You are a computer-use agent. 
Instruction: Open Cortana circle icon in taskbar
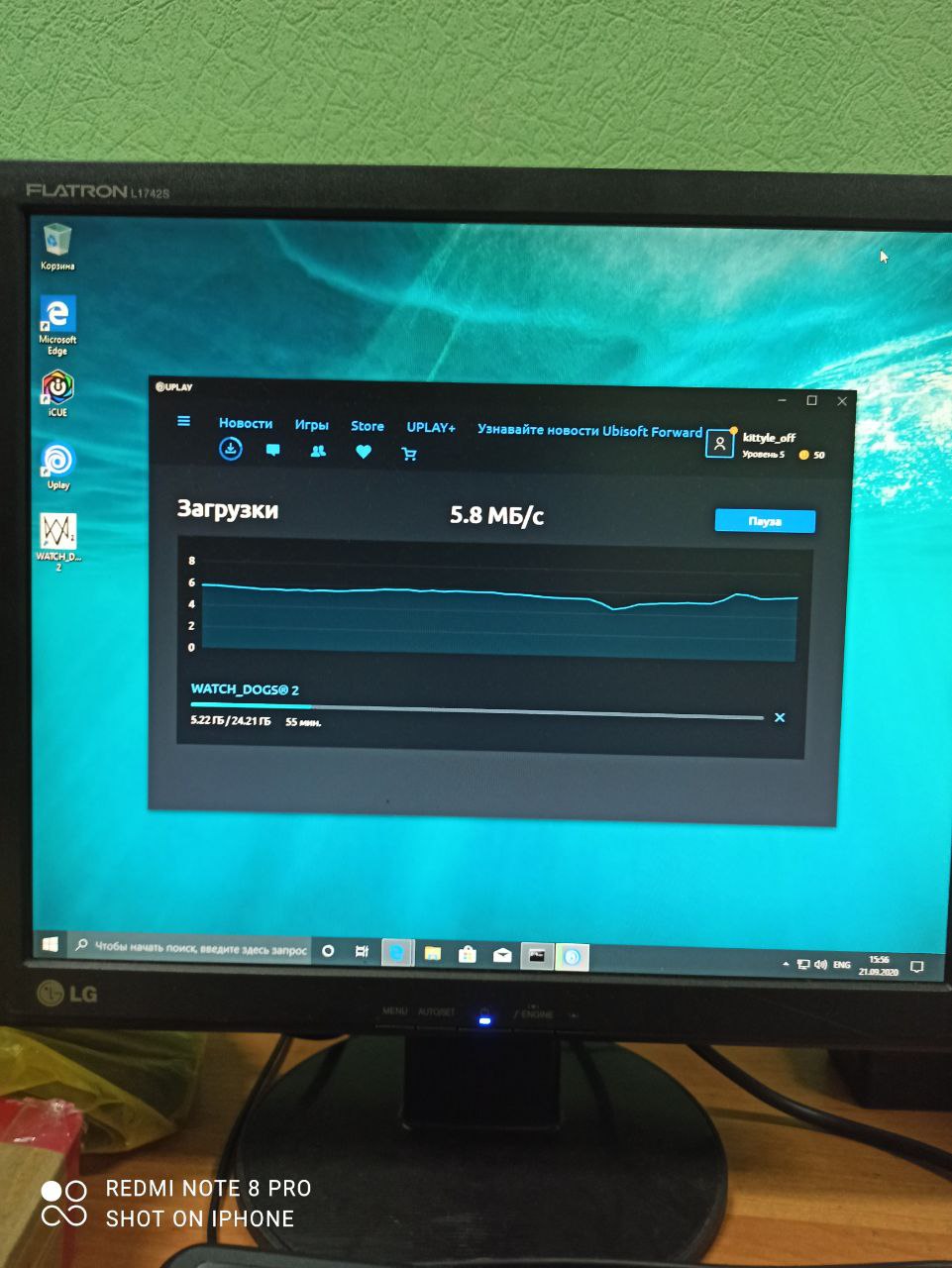329,951
